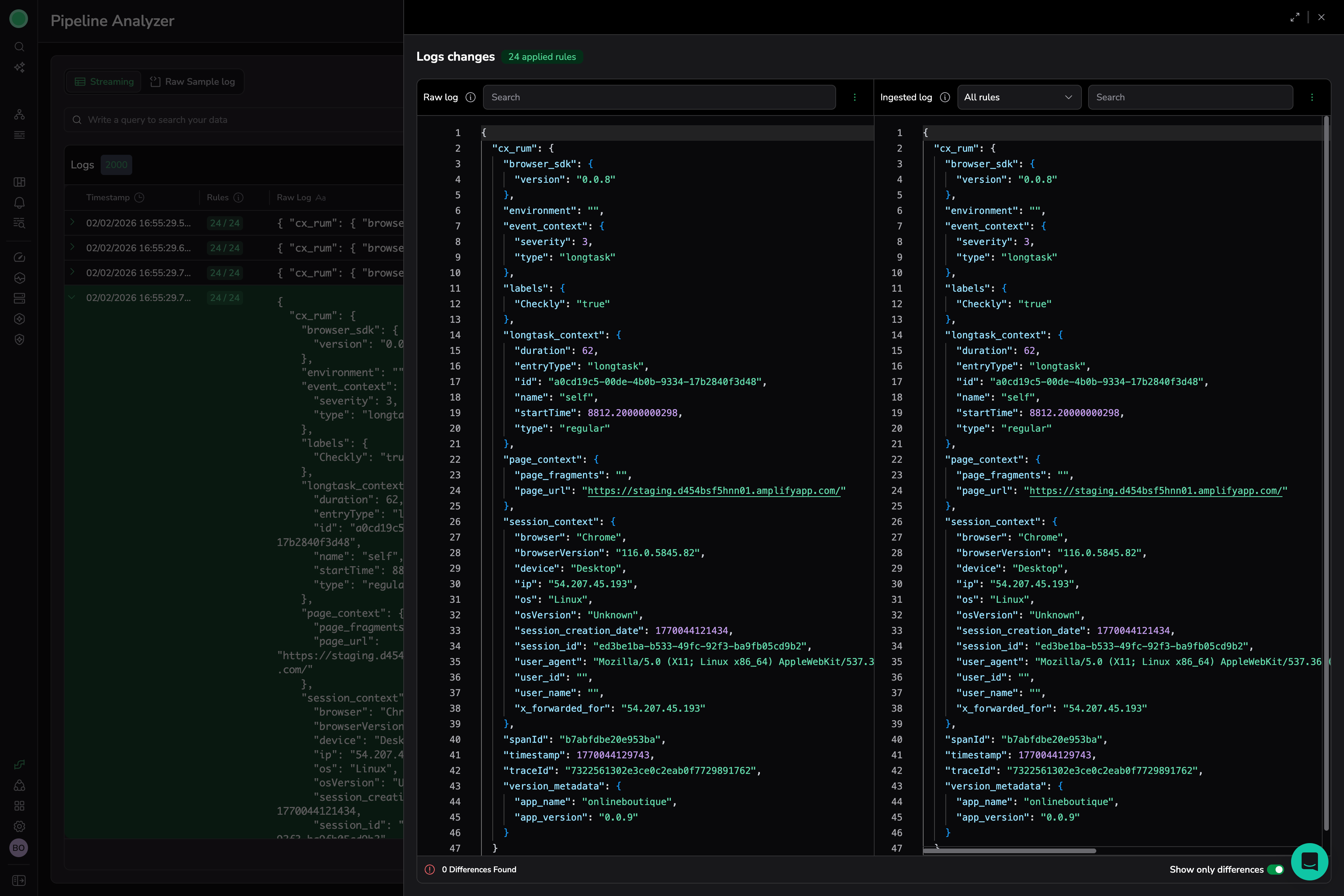Click the Ingested log info icon
The height and width of the screenshot is (896, 1344).
tap(945, 97)
